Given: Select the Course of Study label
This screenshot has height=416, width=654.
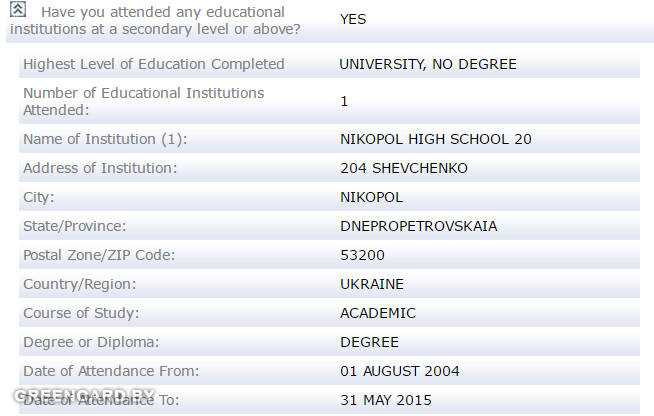Looking at the screenshot, I should 81,313.
